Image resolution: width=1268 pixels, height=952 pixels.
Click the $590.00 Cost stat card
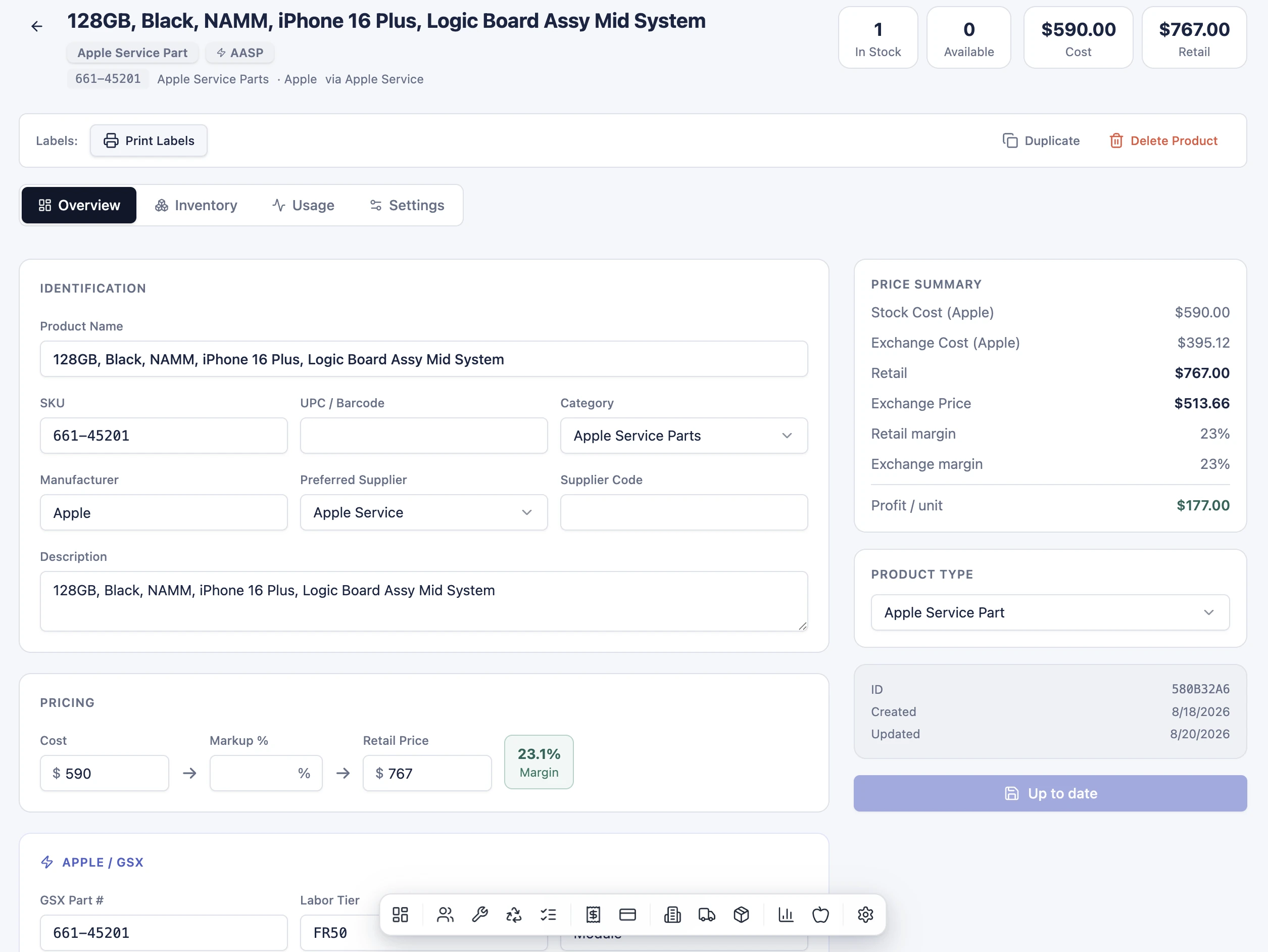tap(1078, 37)
